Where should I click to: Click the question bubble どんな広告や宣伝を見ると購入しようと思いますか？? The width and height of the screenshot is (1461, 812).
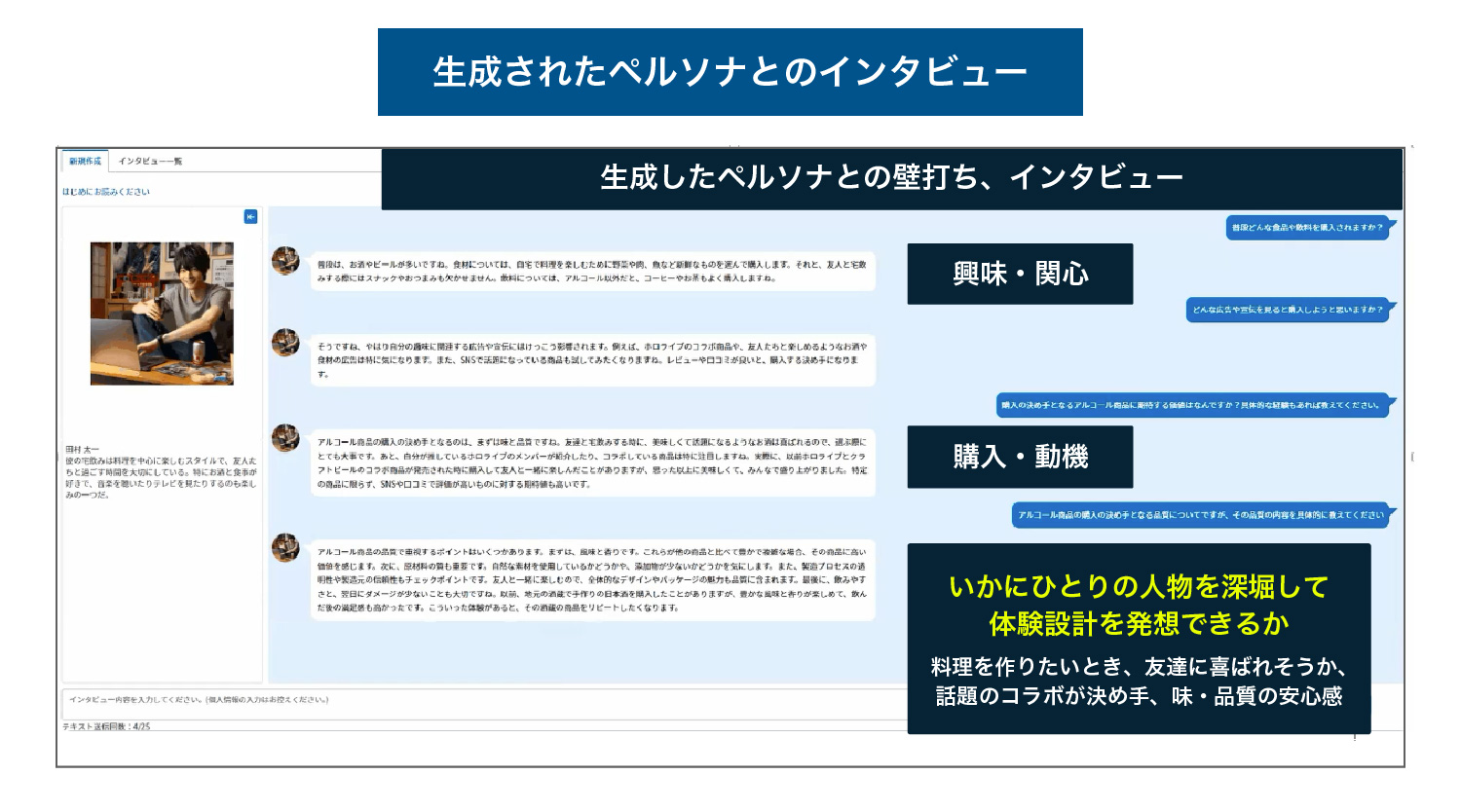pyautogui.click(x=1288, y=310)
